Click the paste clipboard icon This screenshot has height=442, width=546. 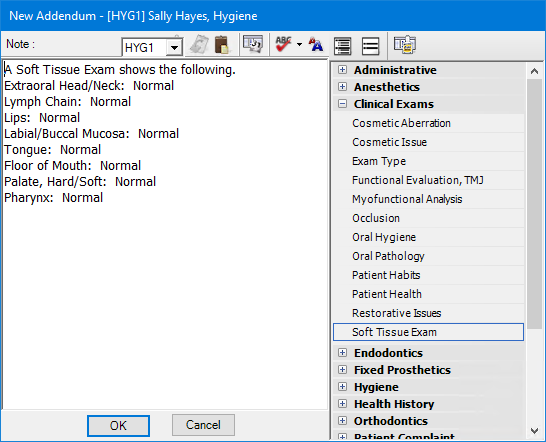click(x=221, y=45)
